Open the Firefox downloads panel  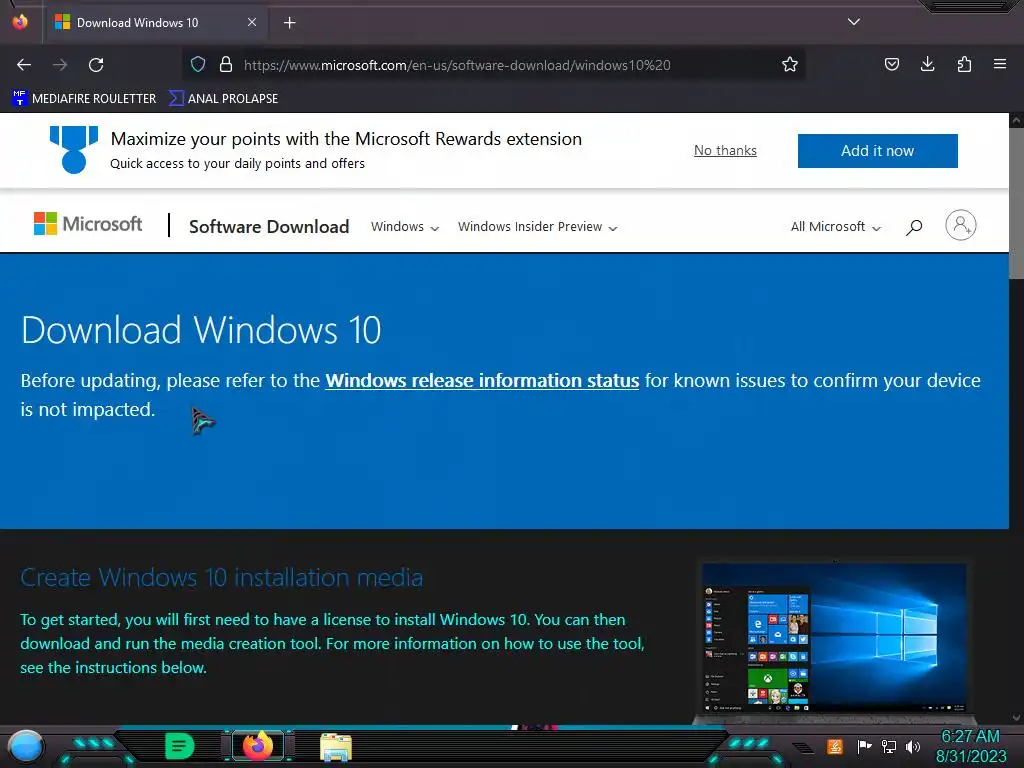927,64
